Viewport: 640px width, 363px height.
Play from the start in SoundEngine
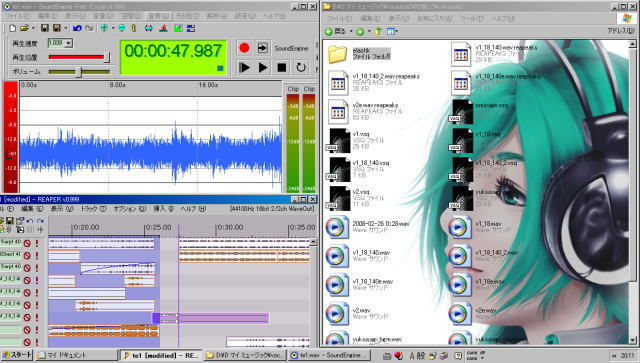pyautogui.click(x=244, y=67)
